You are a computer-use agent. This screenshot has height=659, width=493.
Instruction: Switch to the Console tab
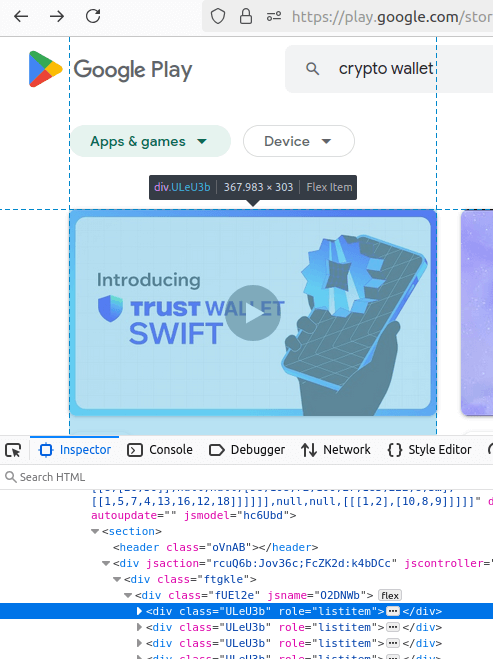pos(160,450)
